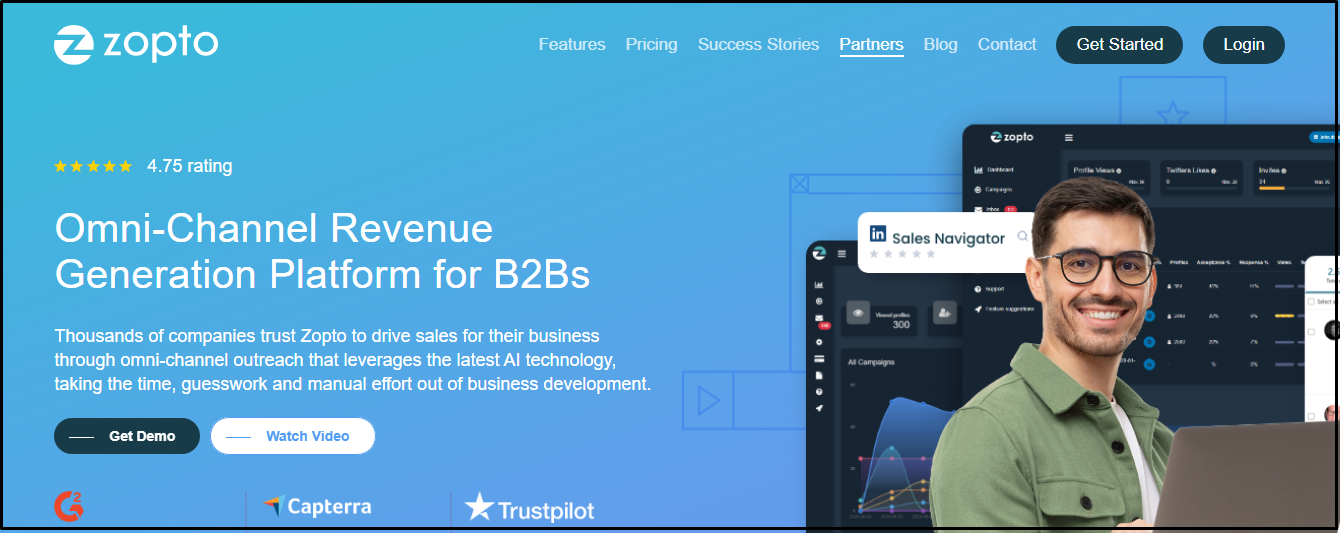Click the Zopto logo in the header

[x=135, y=44]
